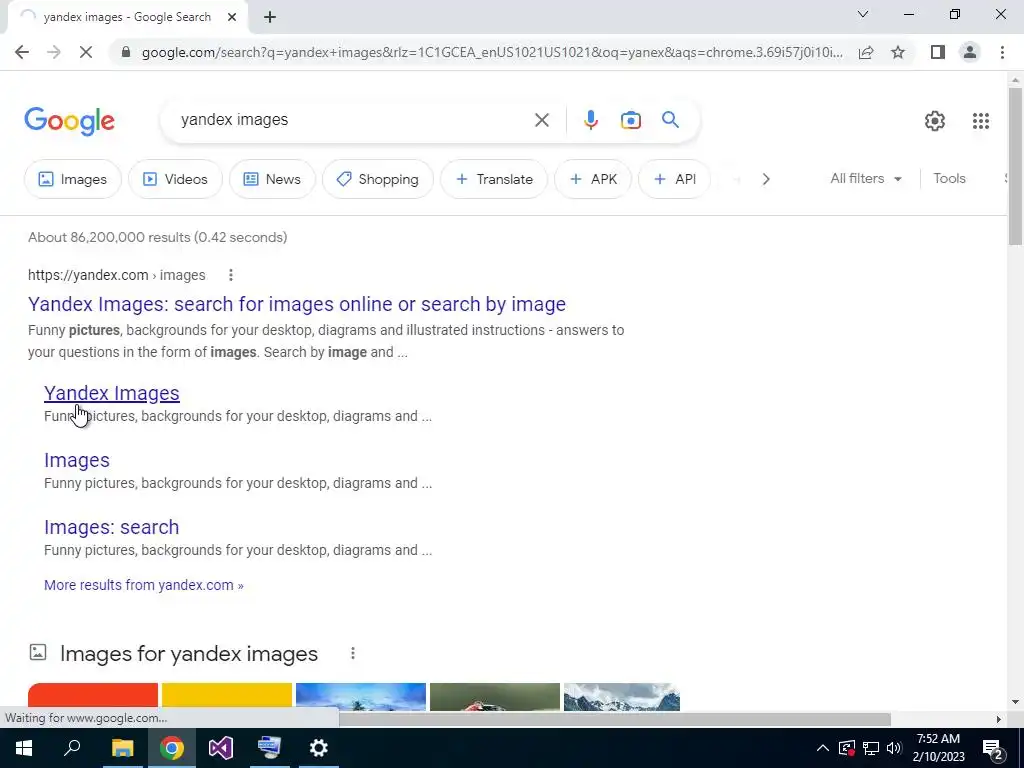Open the Google apps grid
This screenshot has width=1024, height=768.
pyautogui.click(x=980, y=121)
